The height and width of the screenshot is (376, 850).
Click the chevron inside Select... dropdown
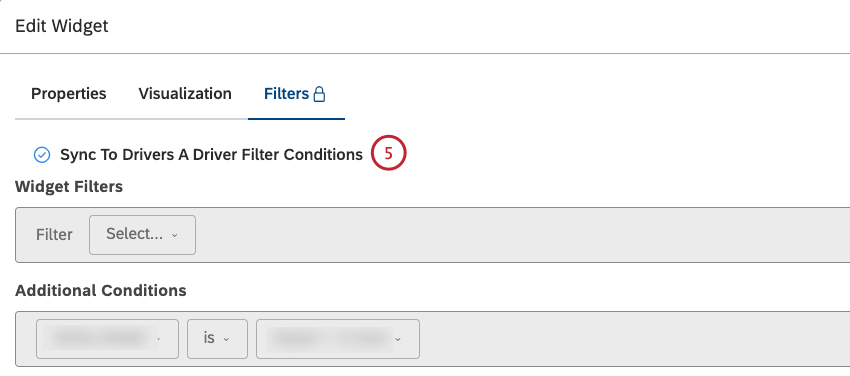click(x=174, y=236)
